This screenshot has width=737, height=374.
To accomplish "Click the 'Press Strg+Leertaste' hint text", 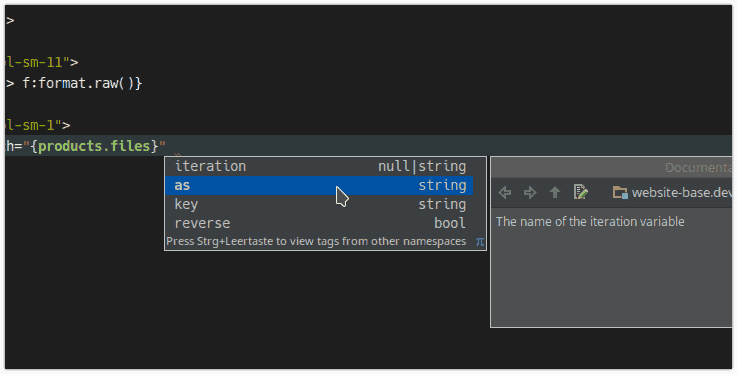I will coord(316,242).
